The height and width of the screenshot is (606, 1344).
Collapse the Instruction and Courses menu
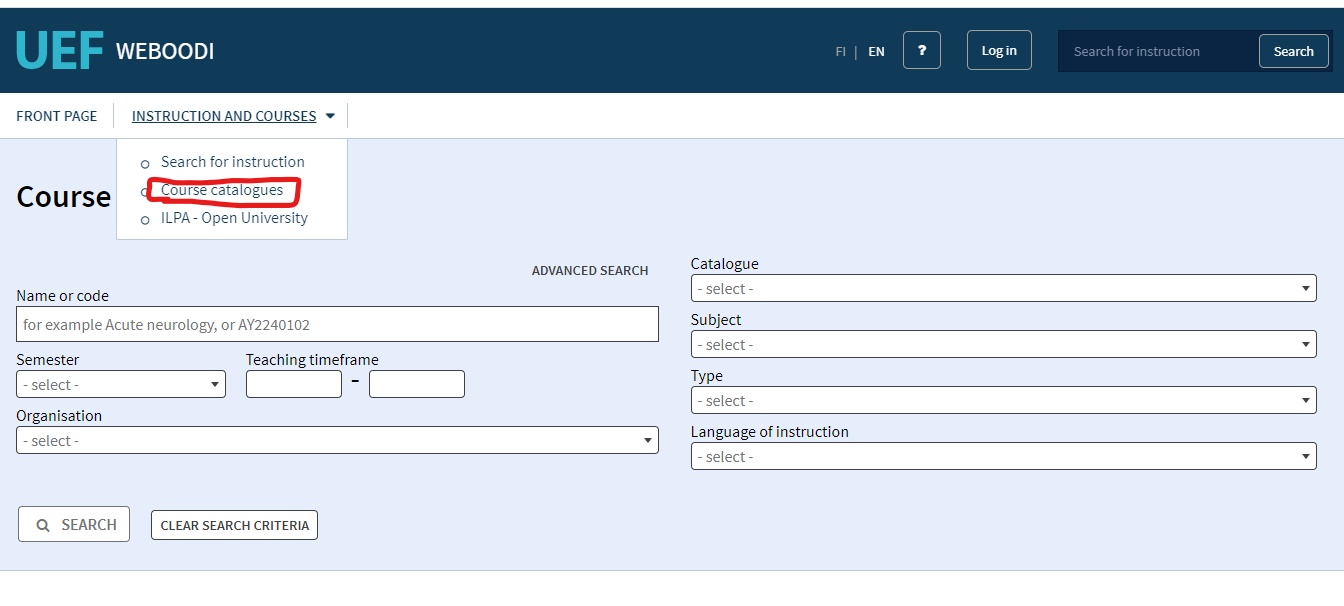tap(233, 116)
